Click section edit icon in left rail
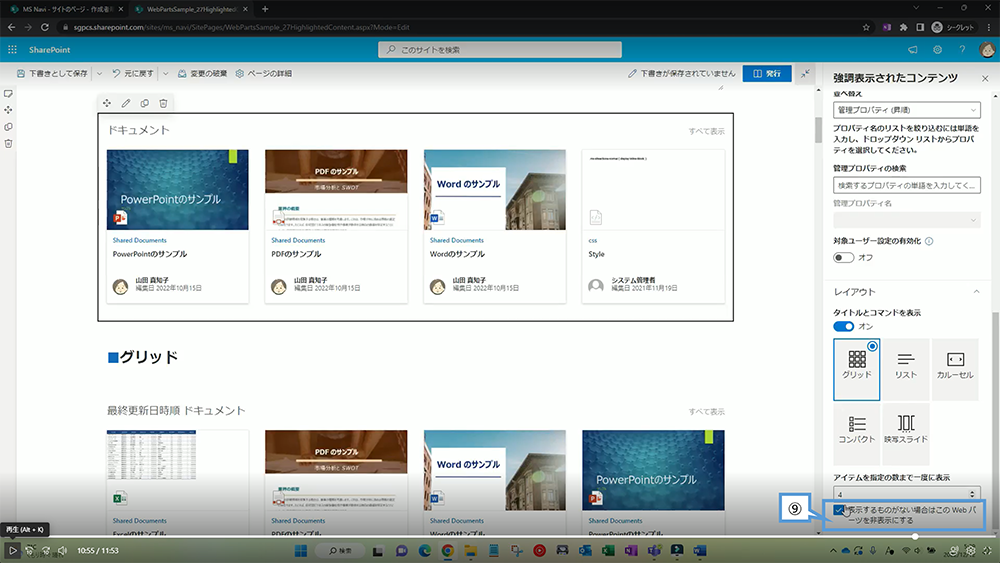Image resolution: width=1000 pixels, height=563 pixels. click(x=8, y=94)
